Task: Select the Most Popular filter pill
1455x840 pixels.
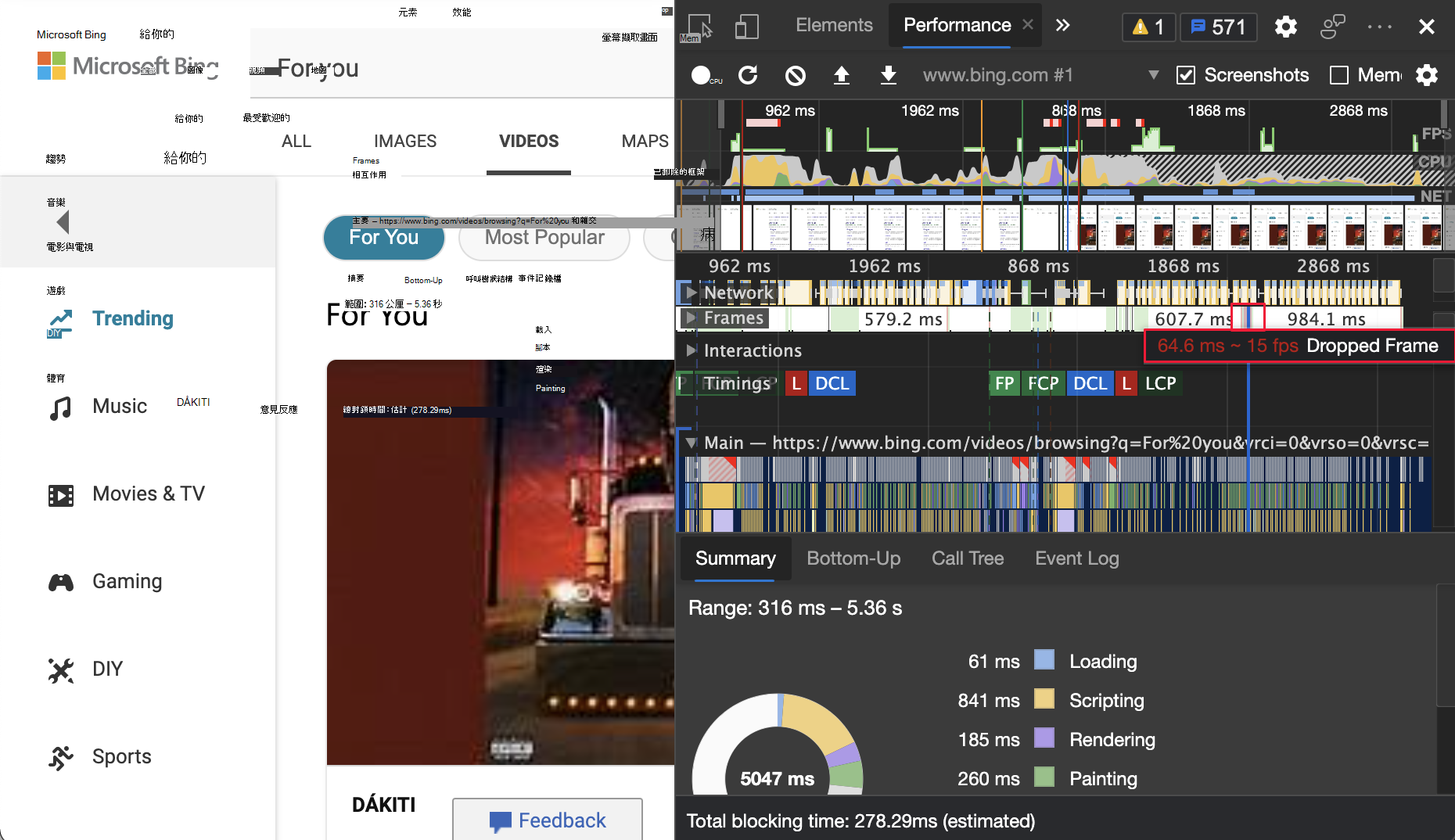Action: click(544, 238)
